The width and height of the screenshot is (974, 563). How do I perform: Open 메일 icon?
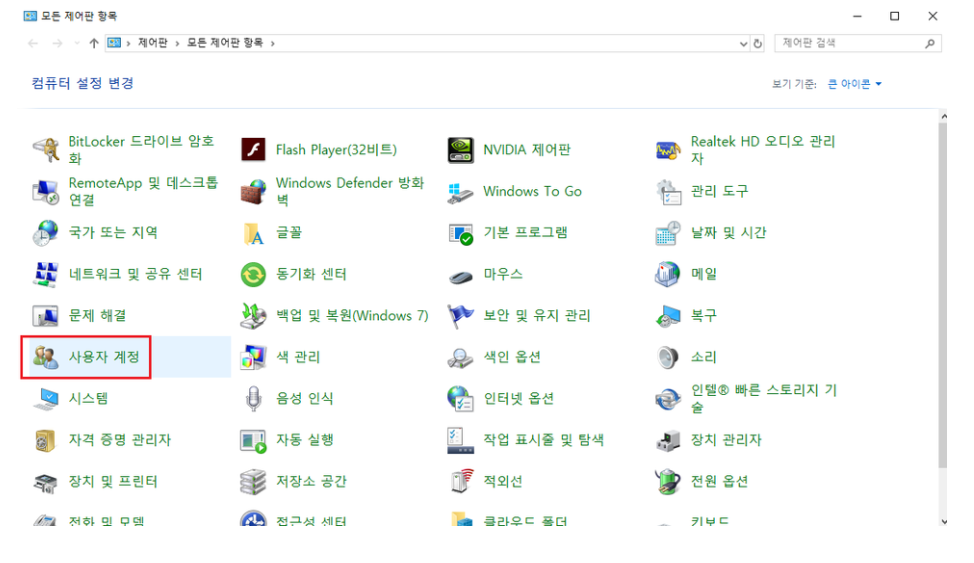click(668, 274)
